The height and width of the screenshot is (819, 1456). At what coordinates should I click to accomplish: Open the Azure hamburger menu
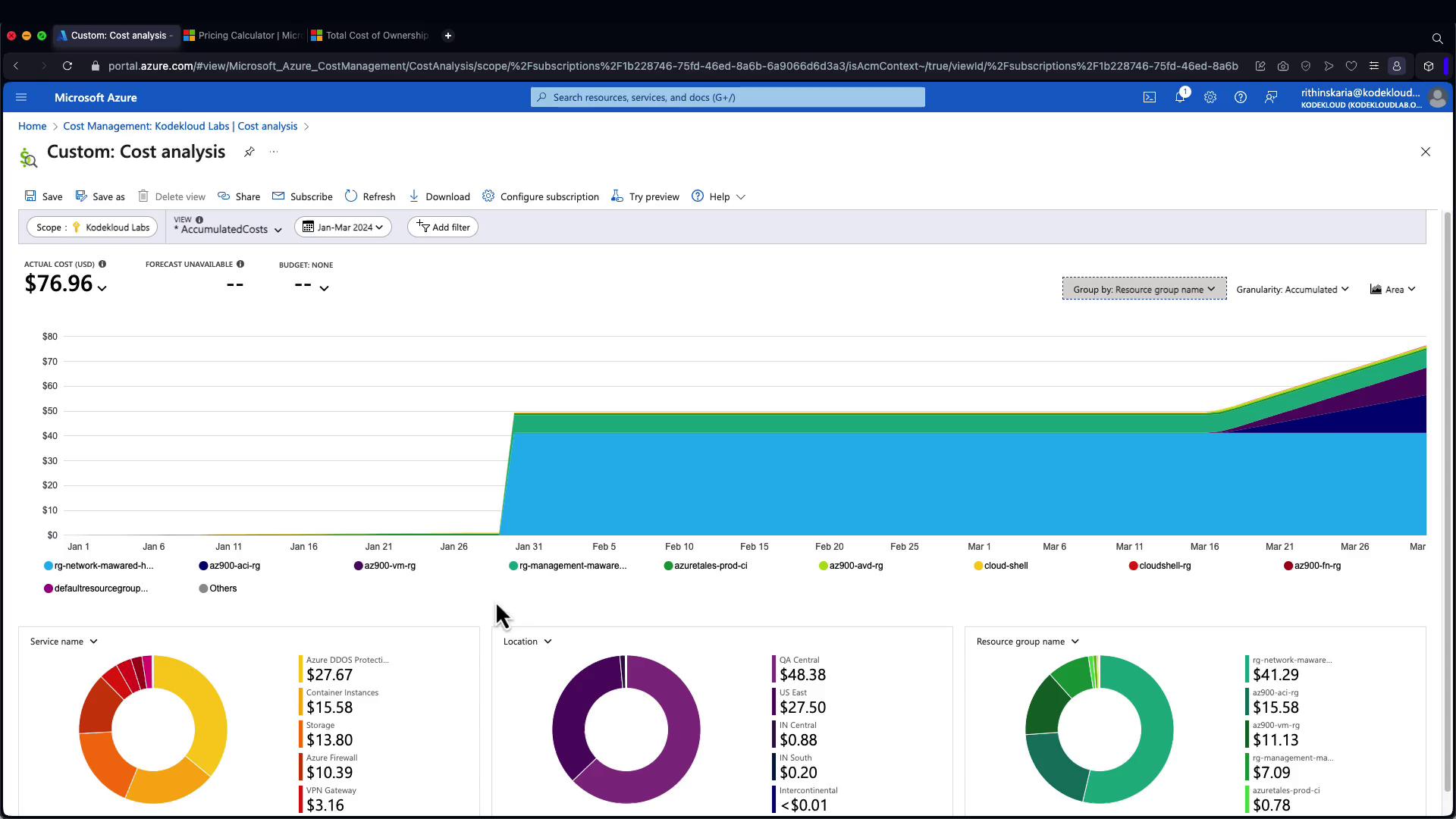(x=21, y=97)
